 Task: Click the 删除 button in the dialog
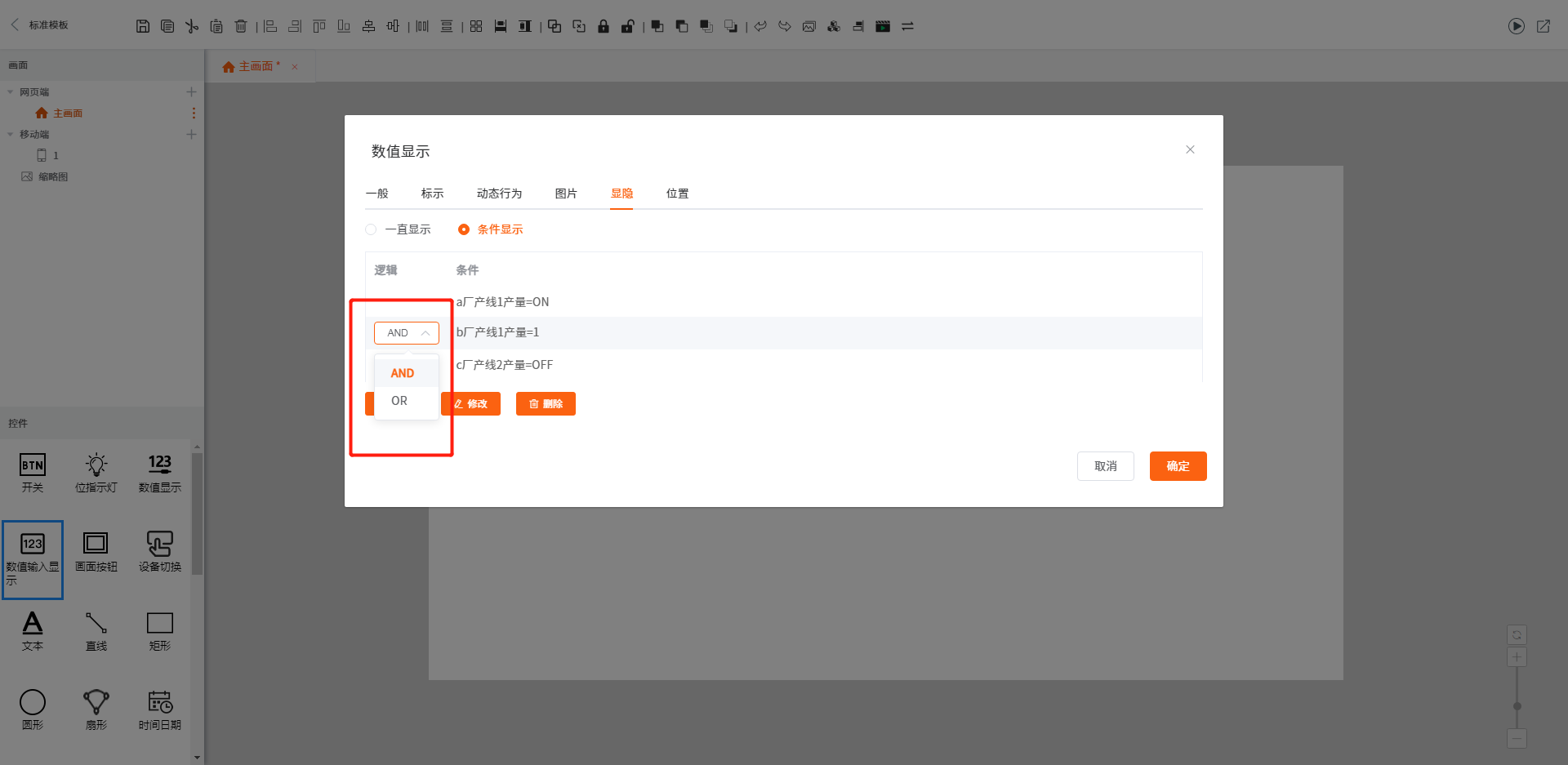click(546, 404)
